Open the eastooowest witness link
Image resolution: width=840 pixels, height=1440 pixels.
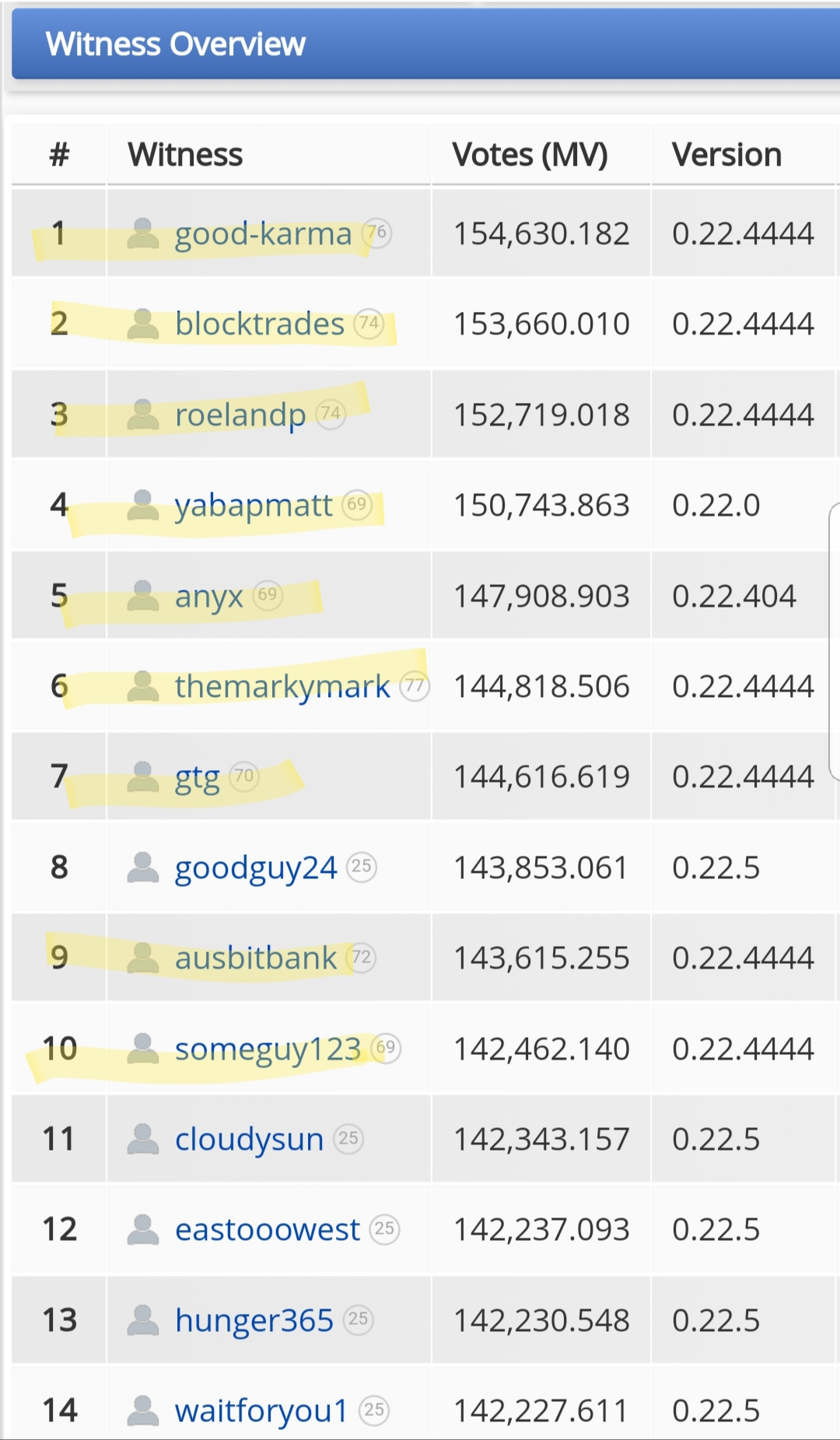(x=267, y=1230)
